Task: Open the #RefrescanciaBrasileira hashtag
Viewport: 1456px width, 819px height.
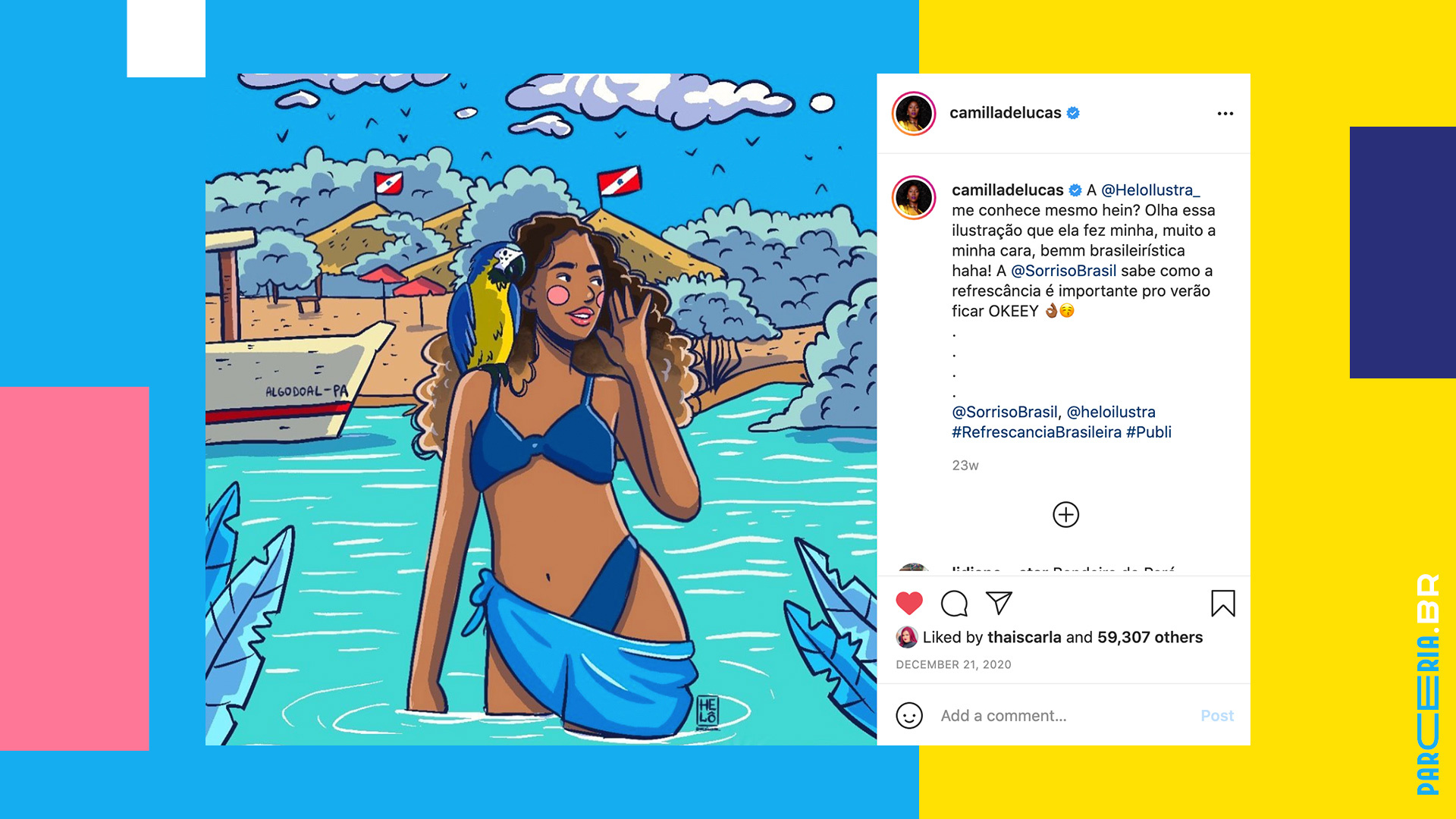Action: tap(1037, 432)
